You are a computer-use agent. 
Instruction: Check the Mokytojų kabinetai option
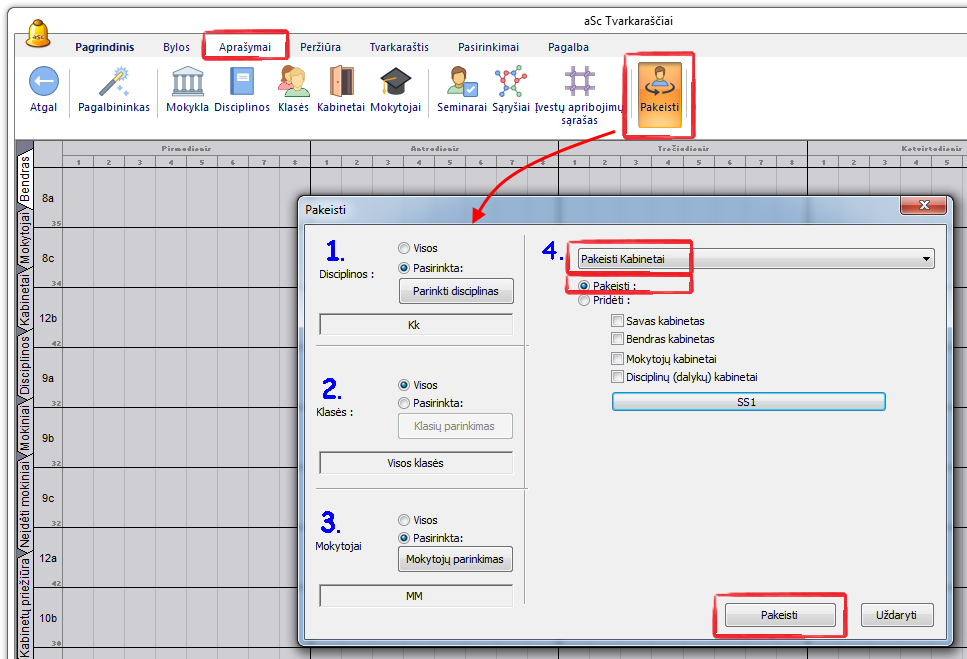coord(618,358)
